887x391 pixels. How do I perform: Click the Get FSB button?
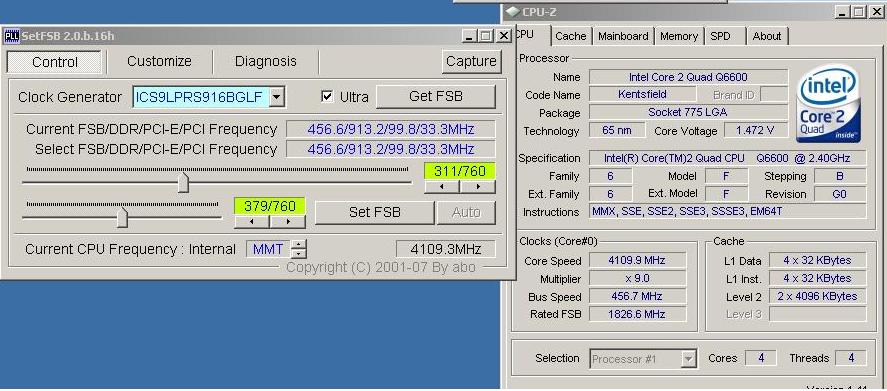click(436, 96)
